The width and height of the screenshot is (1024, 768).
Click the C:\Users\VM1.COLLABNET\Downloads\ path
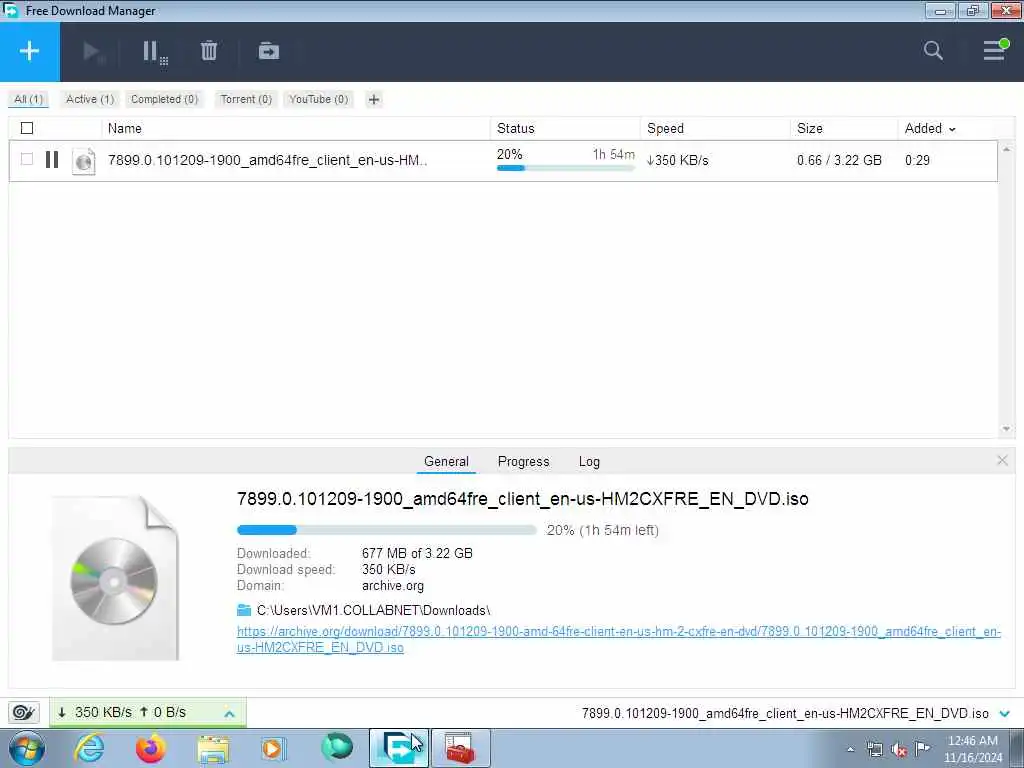tap(374, 610)
